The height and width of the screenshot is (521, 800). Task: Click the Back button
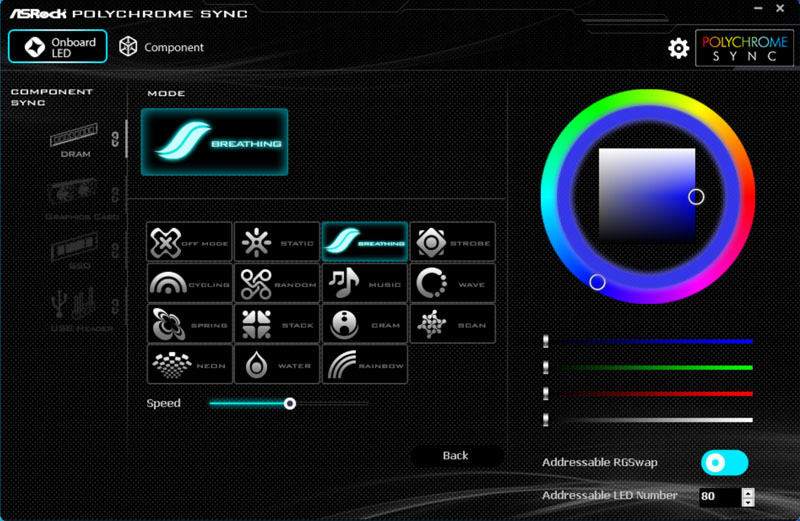(456, 456)
